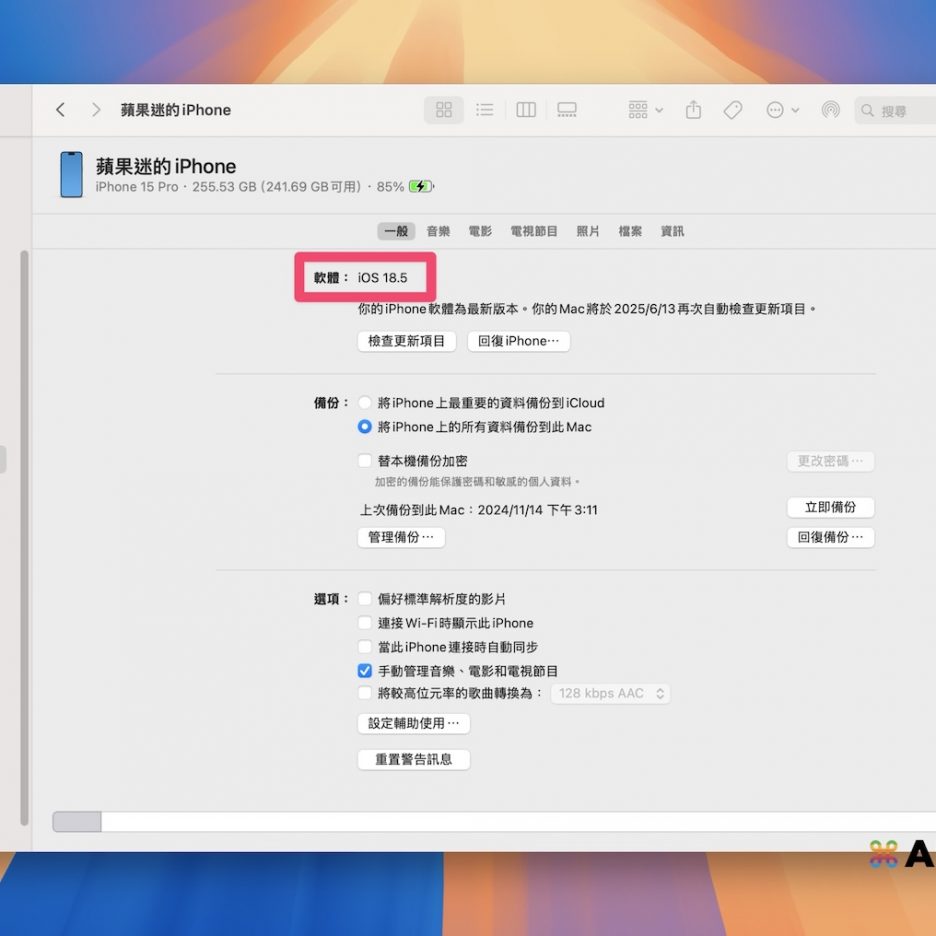The image size is (936, 936).
Task: Switch to list view
Action: pyautogui.click(x=485, y=110)
